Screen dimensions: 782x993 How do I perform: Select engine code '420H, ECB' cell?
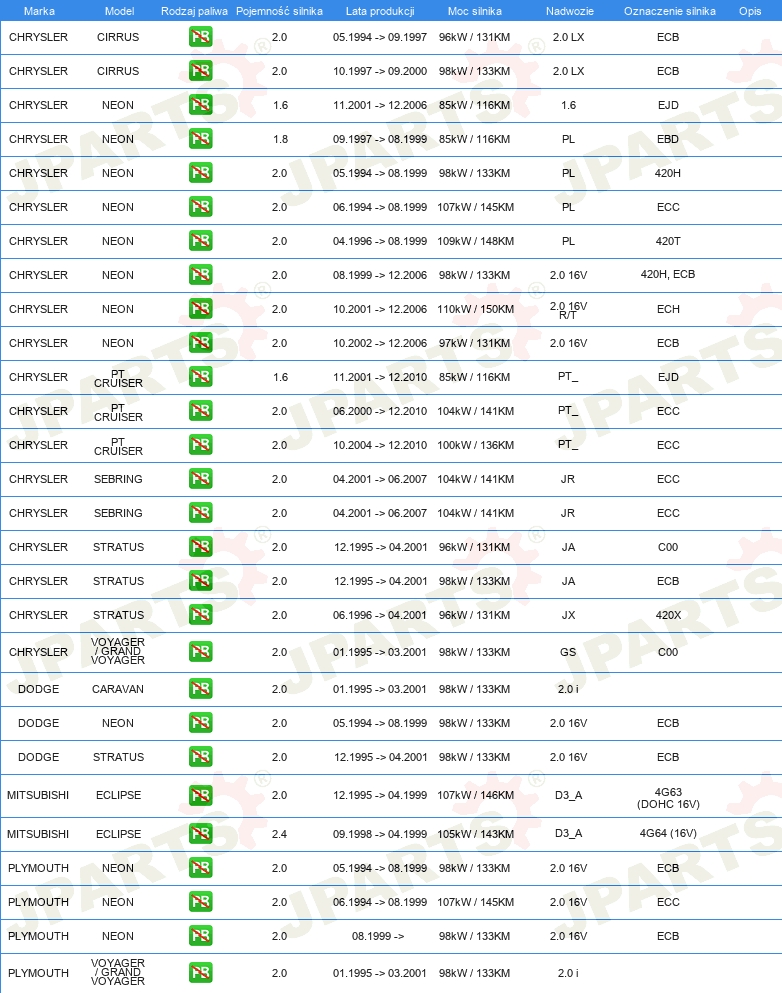(x=668, y=274)
